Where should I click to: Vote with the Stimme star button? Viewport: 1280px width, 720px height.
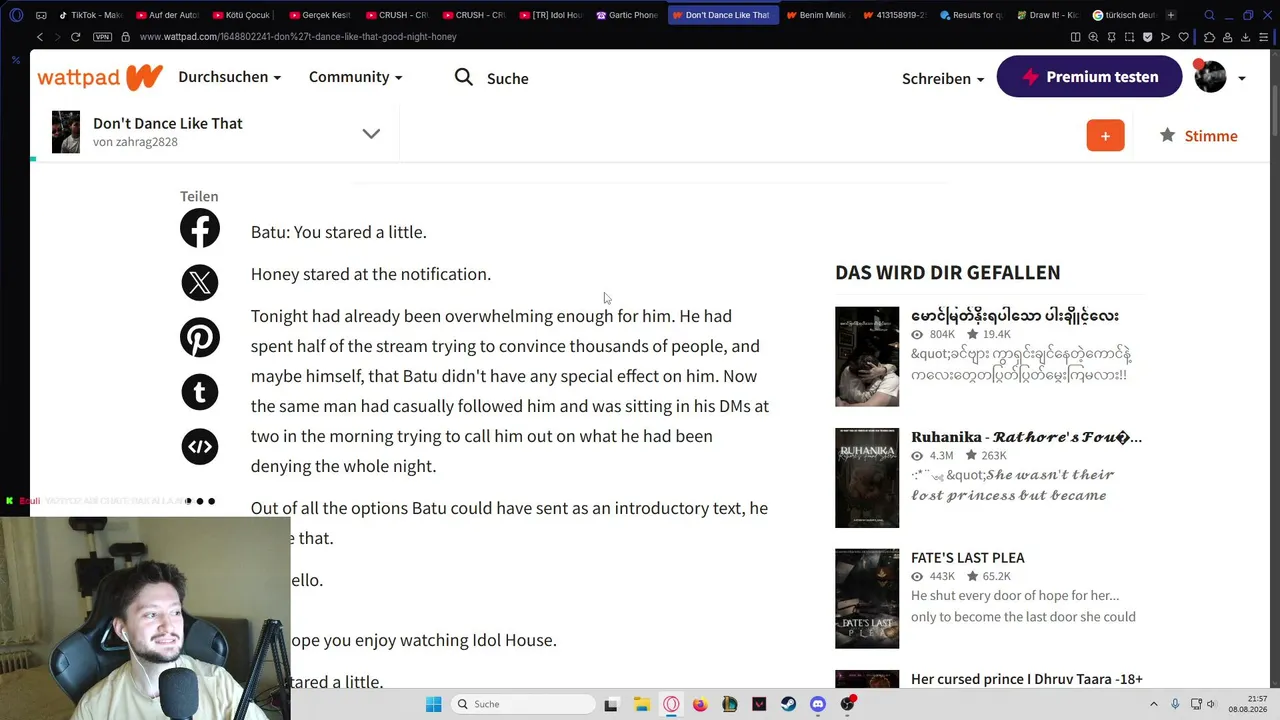pos(1198,136)
